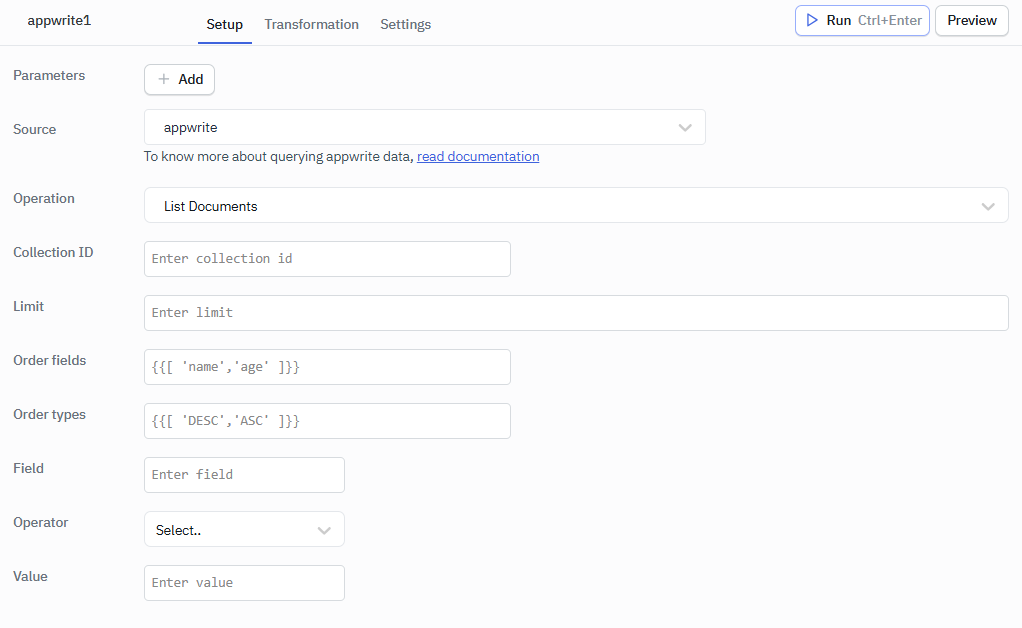The height and width of the screenshot is (628, 1022).
Task: Switch to the Settings tab
Action: [405, 24]
